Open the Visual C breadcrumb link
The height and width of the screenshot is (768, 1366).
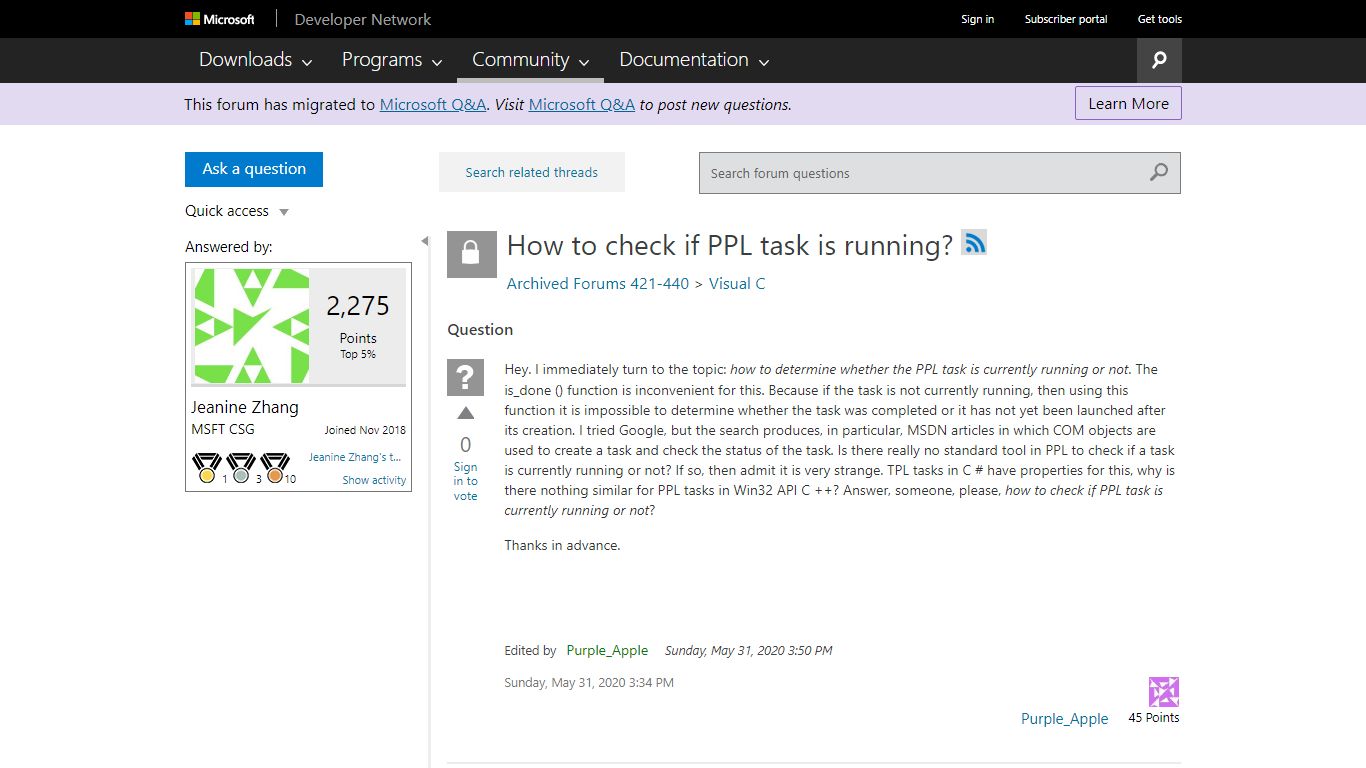[737, 284]
